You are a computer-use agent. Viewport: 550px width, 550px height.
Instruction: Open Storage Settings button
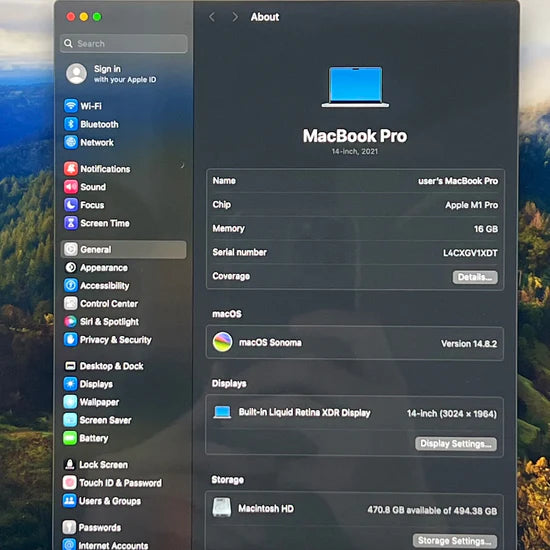(x=455, y=541)
